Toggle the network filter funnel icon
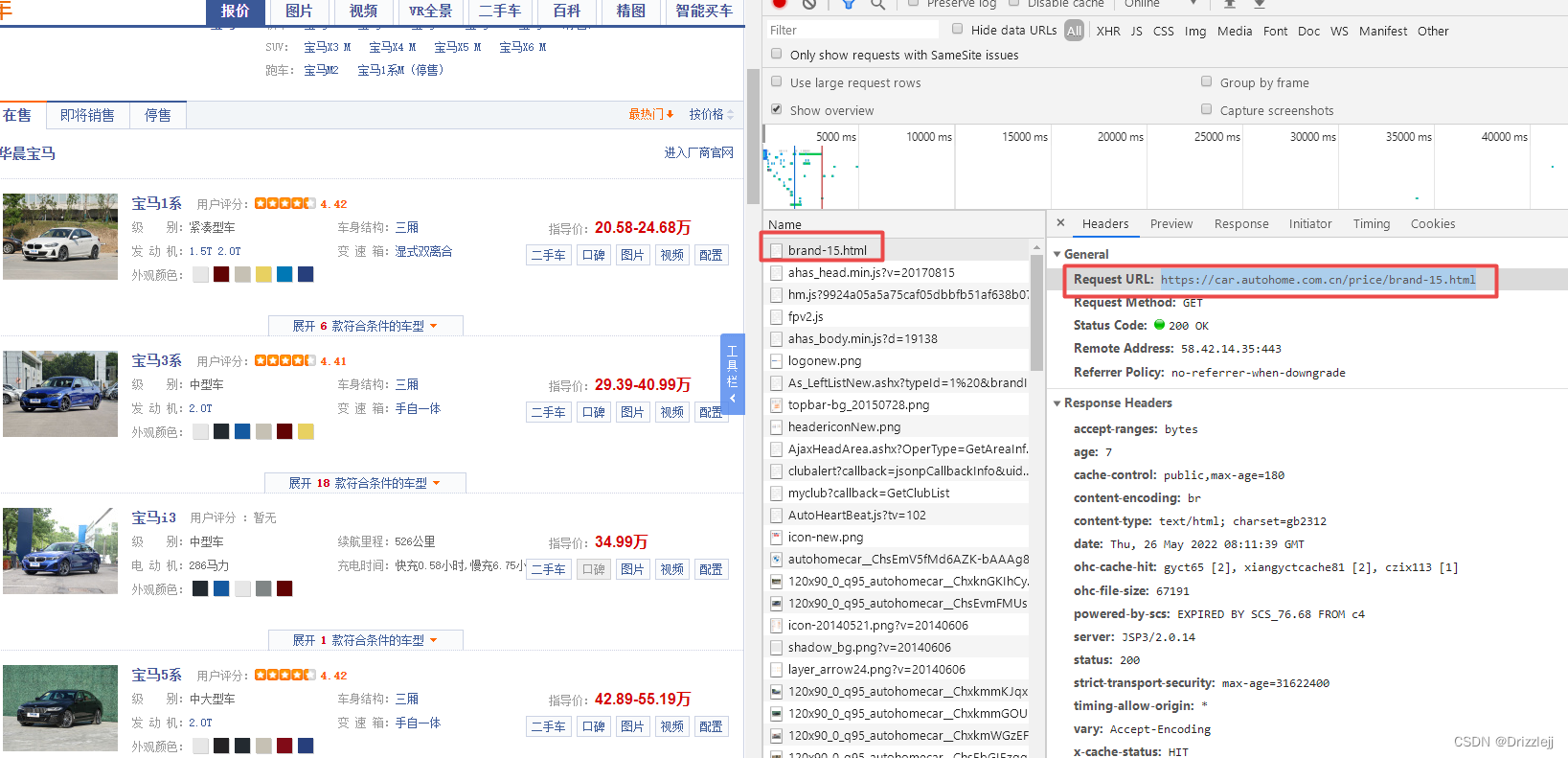Screen dimensions: 1568x758 [848, 4]
